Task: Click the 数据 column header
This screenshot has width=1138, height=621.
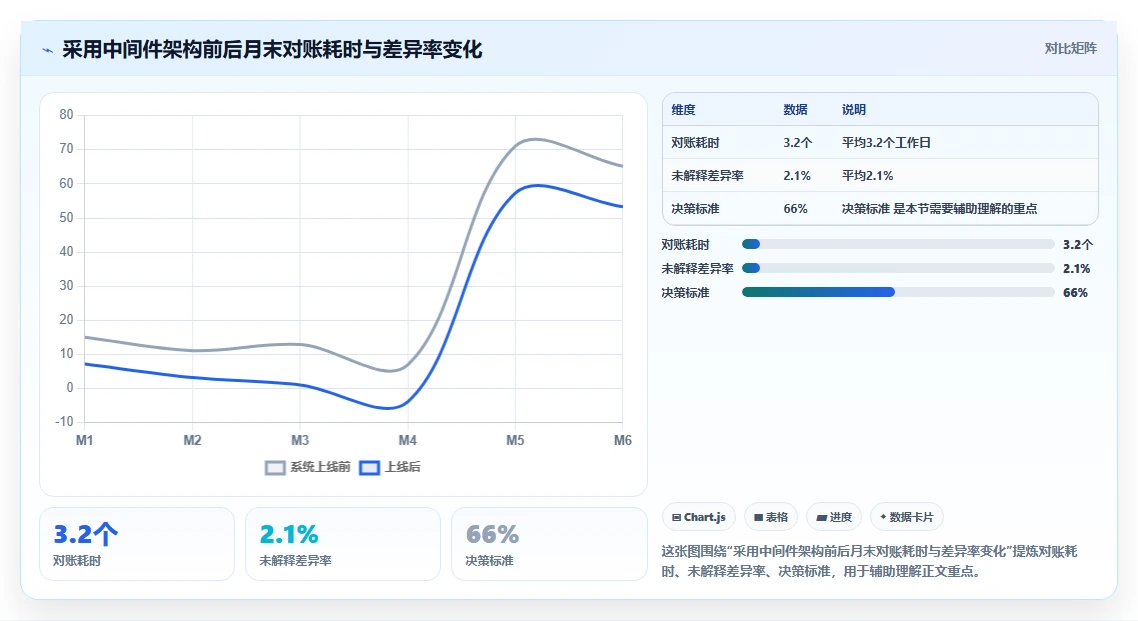Action: (795, 110)
